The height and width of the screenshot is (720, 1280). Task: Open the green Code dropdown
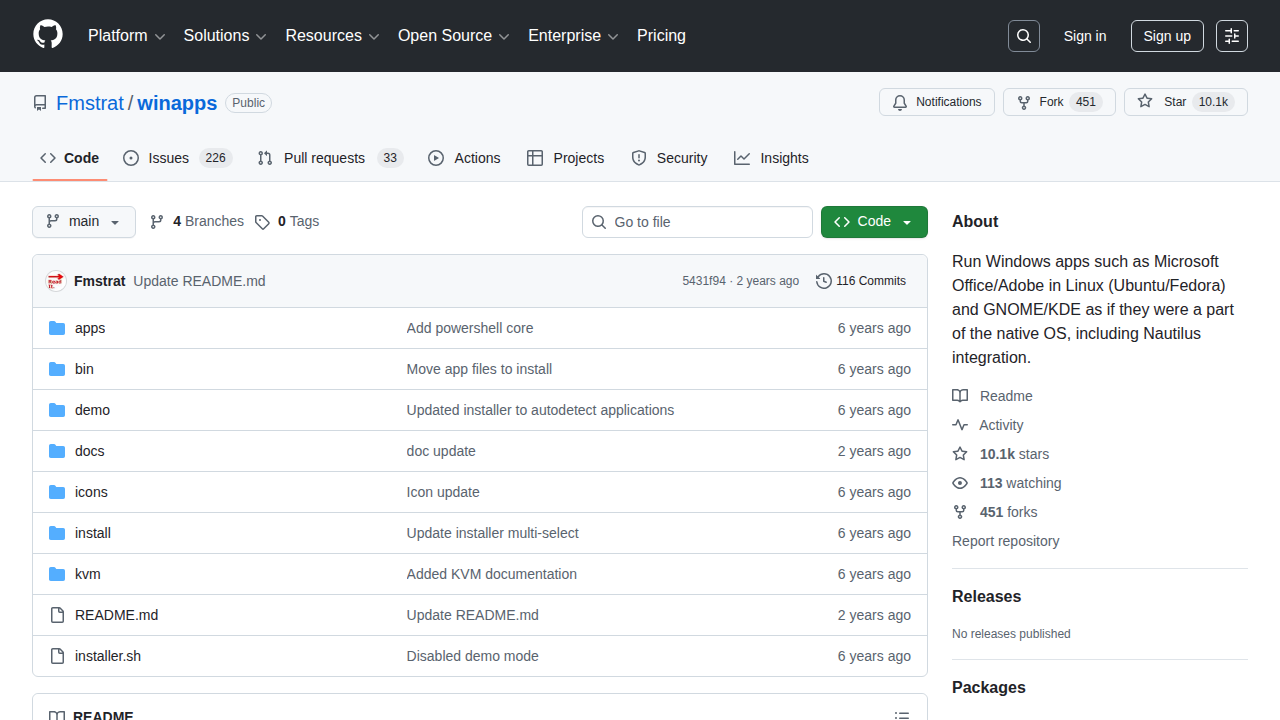point(873,221)
